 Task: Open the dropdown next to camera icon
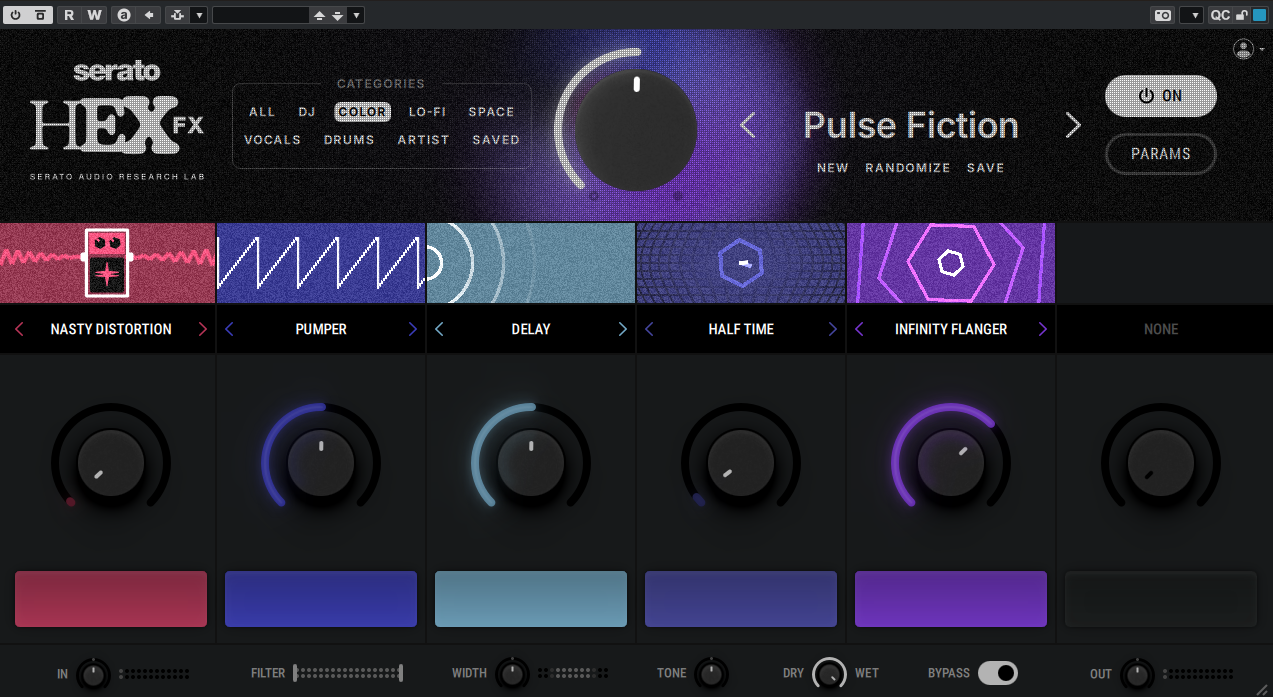coord(1191,15)
